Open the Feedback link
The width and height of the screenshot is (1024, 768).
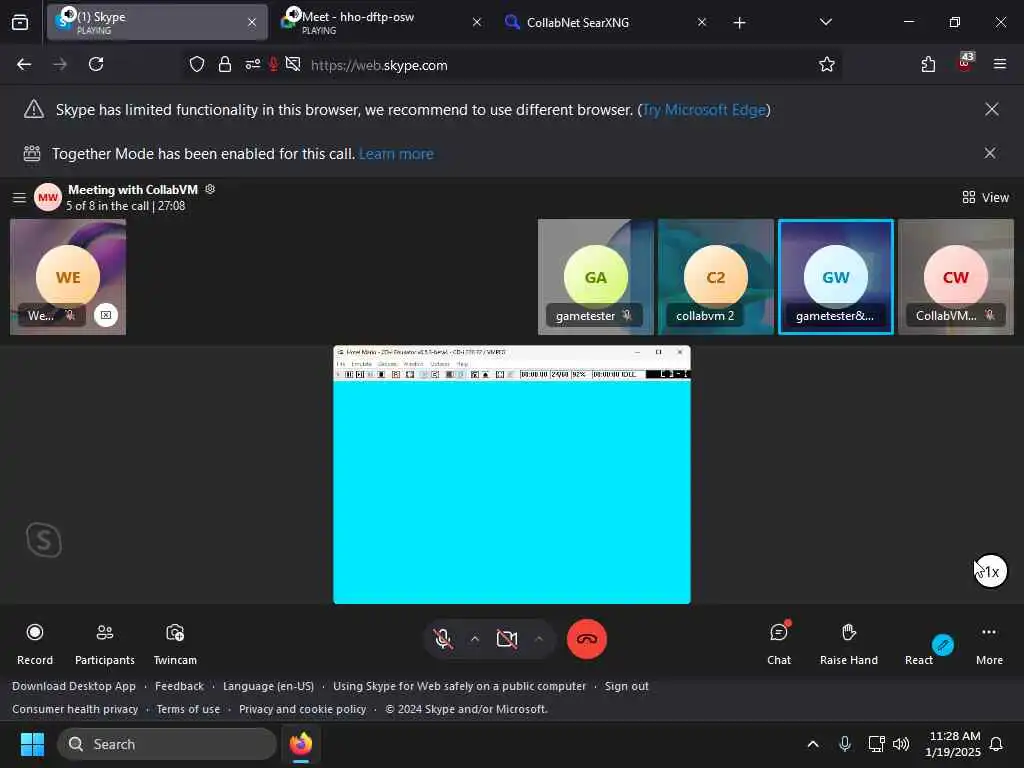(x=180, y=686)
